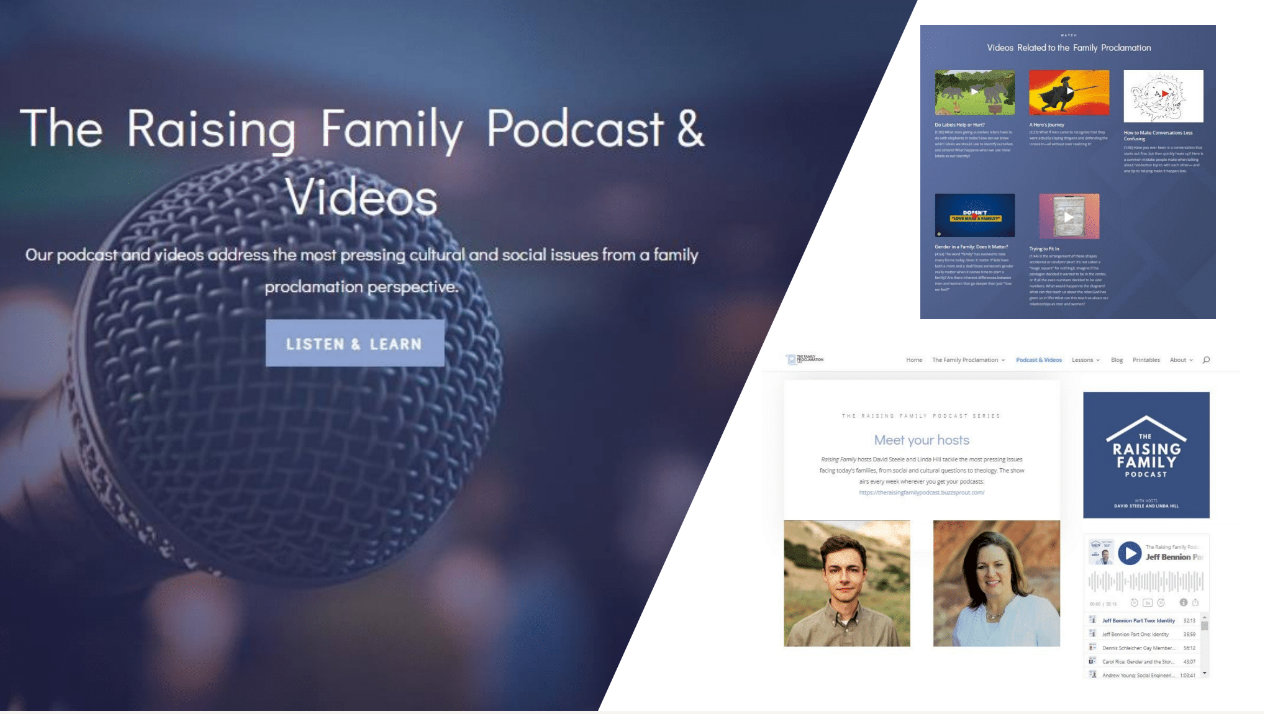Image resolution: width=1264 pixels, height=714 pixels.
Task: Open the Printables menu item
Action: 1146,360
